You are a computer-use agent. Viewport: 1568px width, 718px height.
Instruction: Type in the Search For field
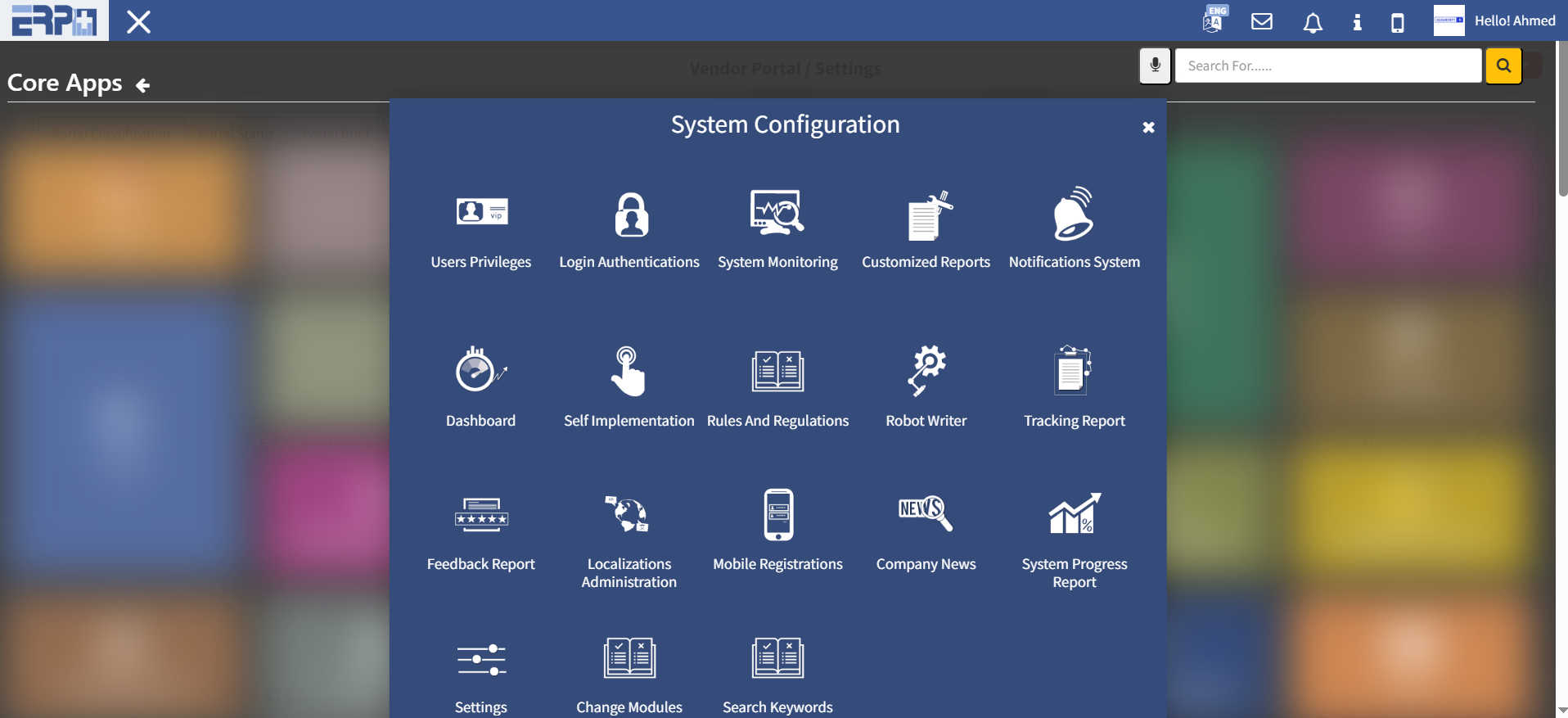click(1327, 65)
